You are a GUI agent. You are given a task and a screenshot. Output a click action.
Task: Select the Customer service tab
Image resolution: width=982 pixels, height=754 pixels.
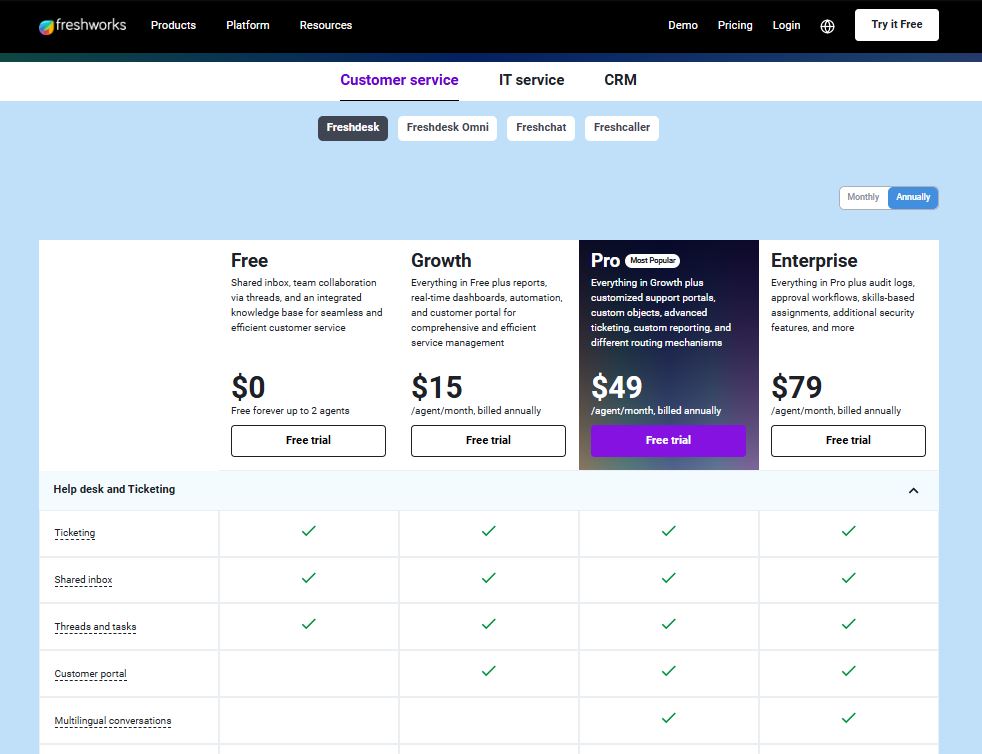[399, 80]
